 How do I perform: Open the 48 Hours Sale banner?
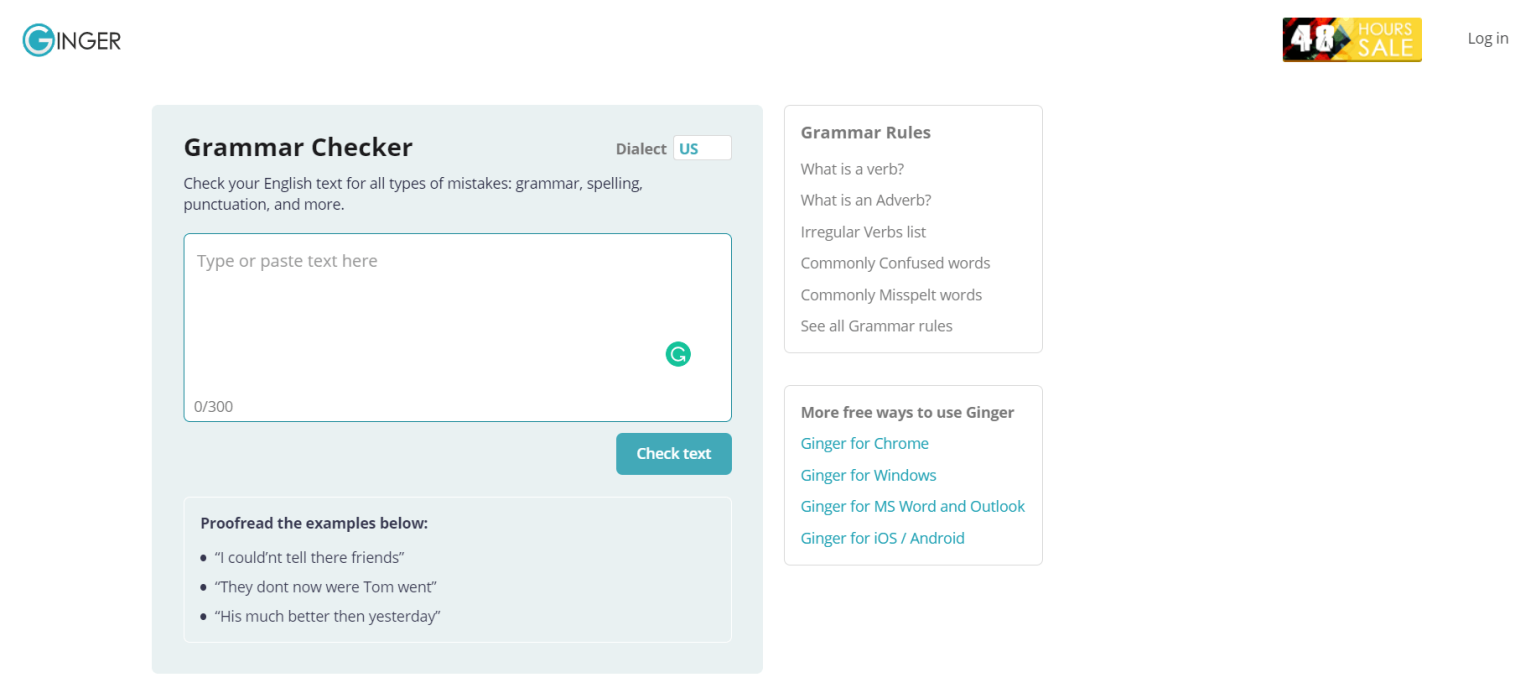tap(1352, 40)
